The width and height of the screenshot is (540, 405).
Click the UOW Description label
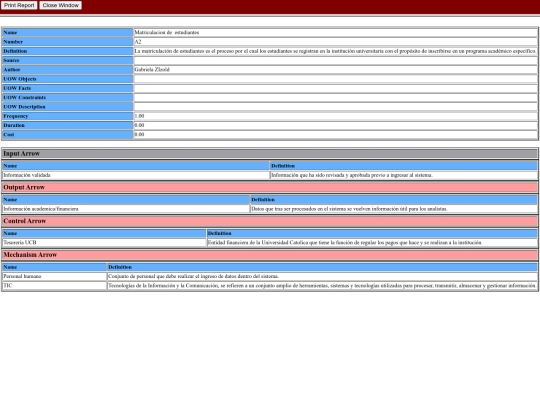point(24,107)
